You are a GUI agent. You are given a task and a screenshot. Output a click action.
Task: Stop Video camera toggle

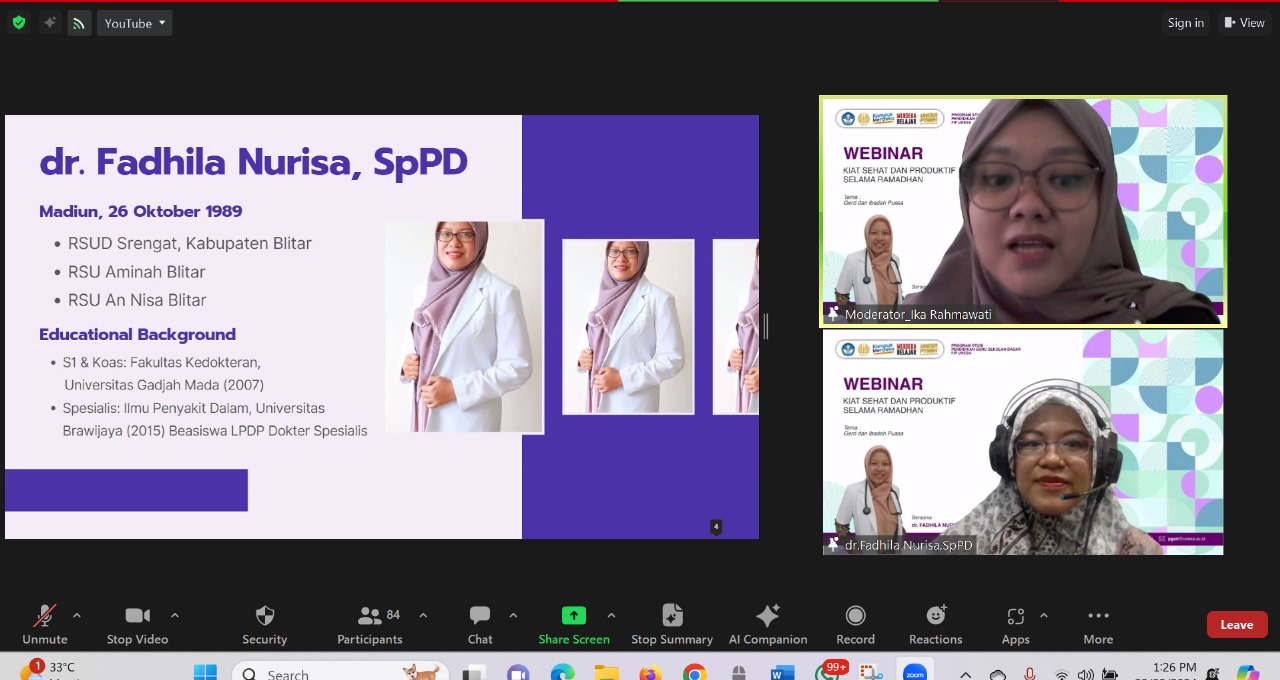click(138, 626)
